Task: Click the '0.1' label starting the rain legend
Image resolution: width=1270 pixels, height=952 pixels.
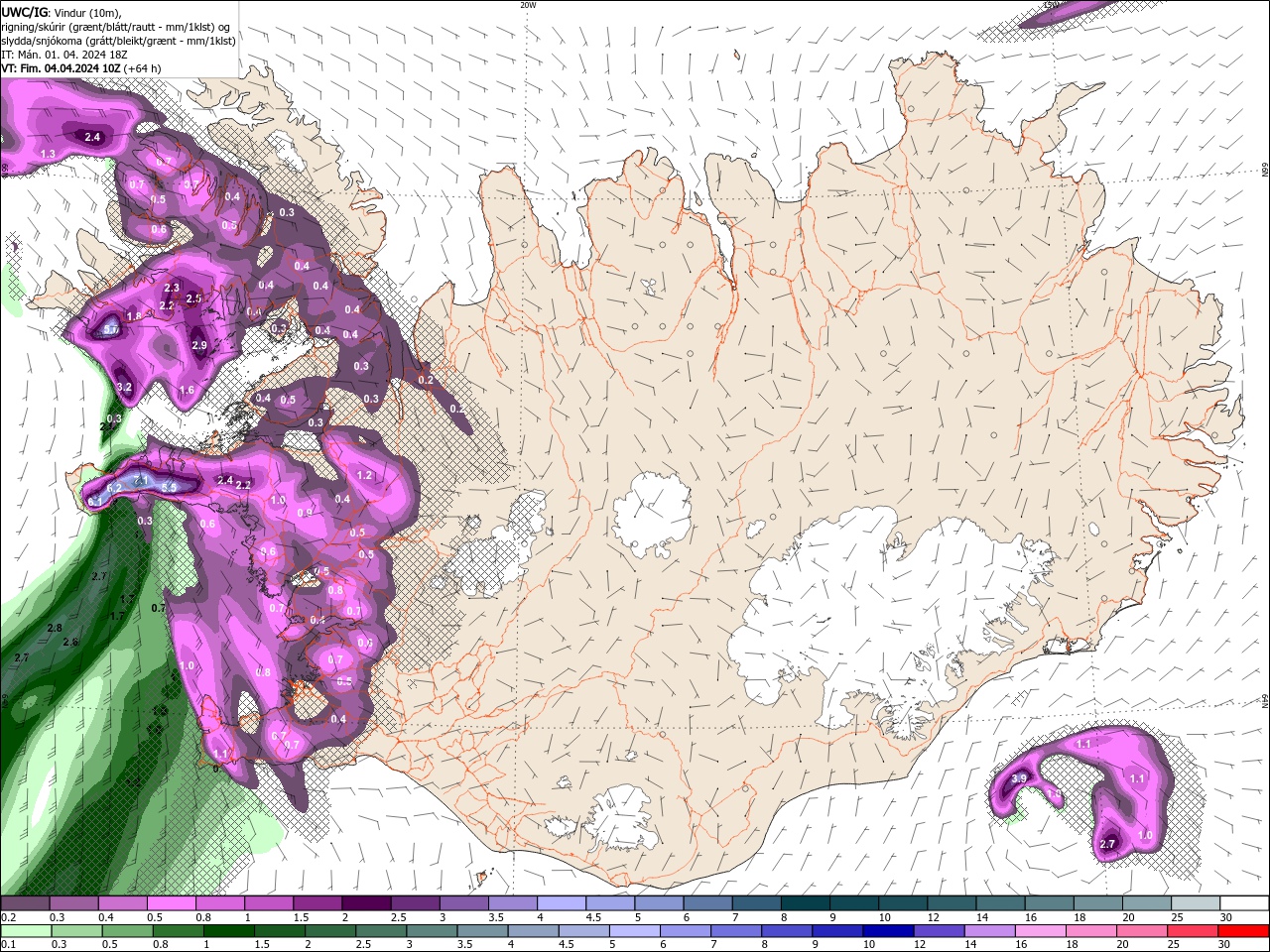Action: [8, 945]
